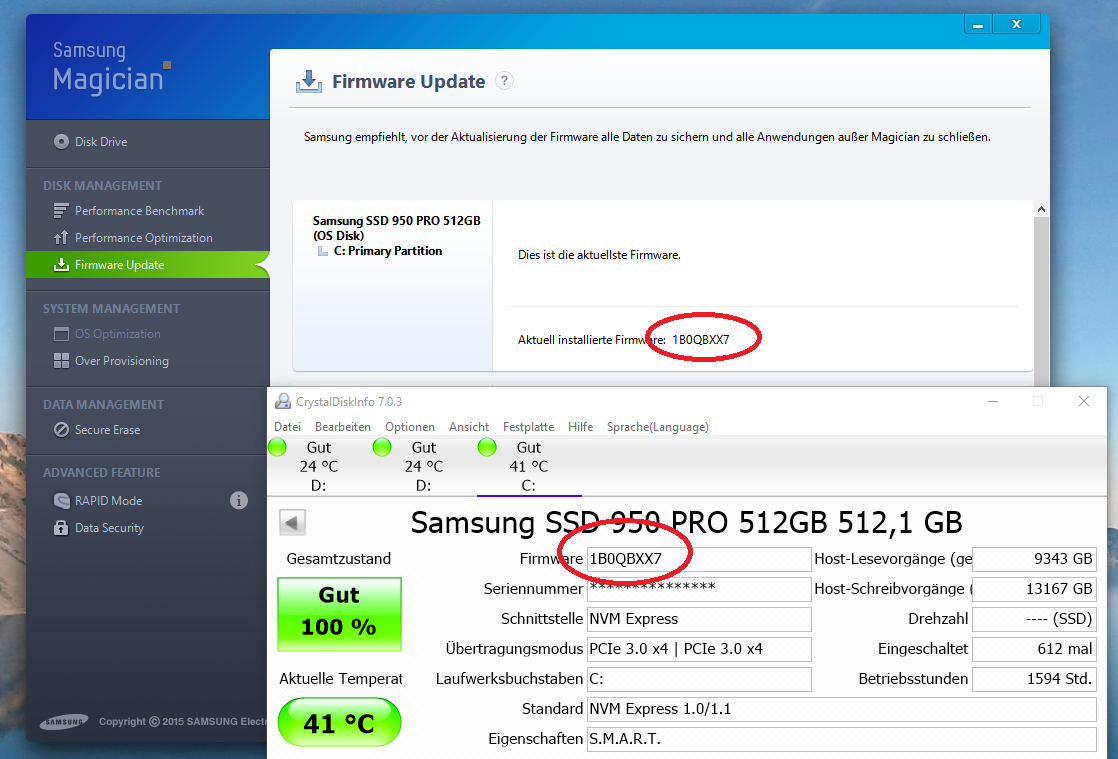This screenshot has height=759, width=1118.
Task: Open the Ansicht menu
Action: pyautogui.click(x=468, y=427)
